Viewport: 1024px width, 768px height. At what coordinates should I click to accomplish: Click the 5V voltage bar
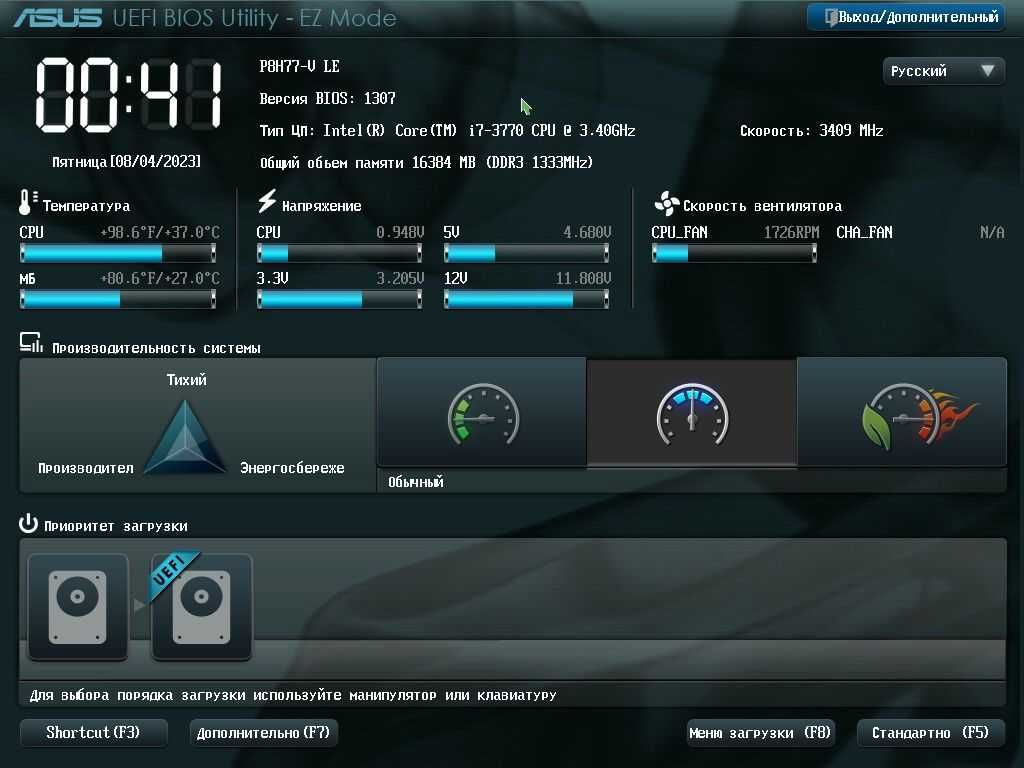point(526,253)
